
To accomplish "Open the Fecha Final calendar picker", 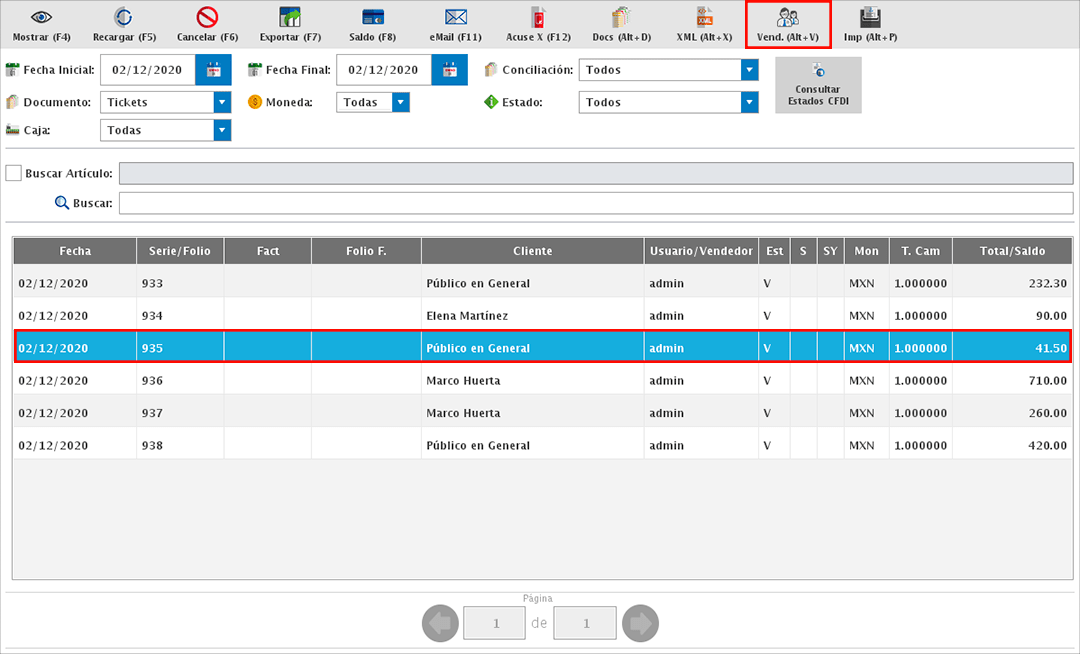I will tap(449, 70).
